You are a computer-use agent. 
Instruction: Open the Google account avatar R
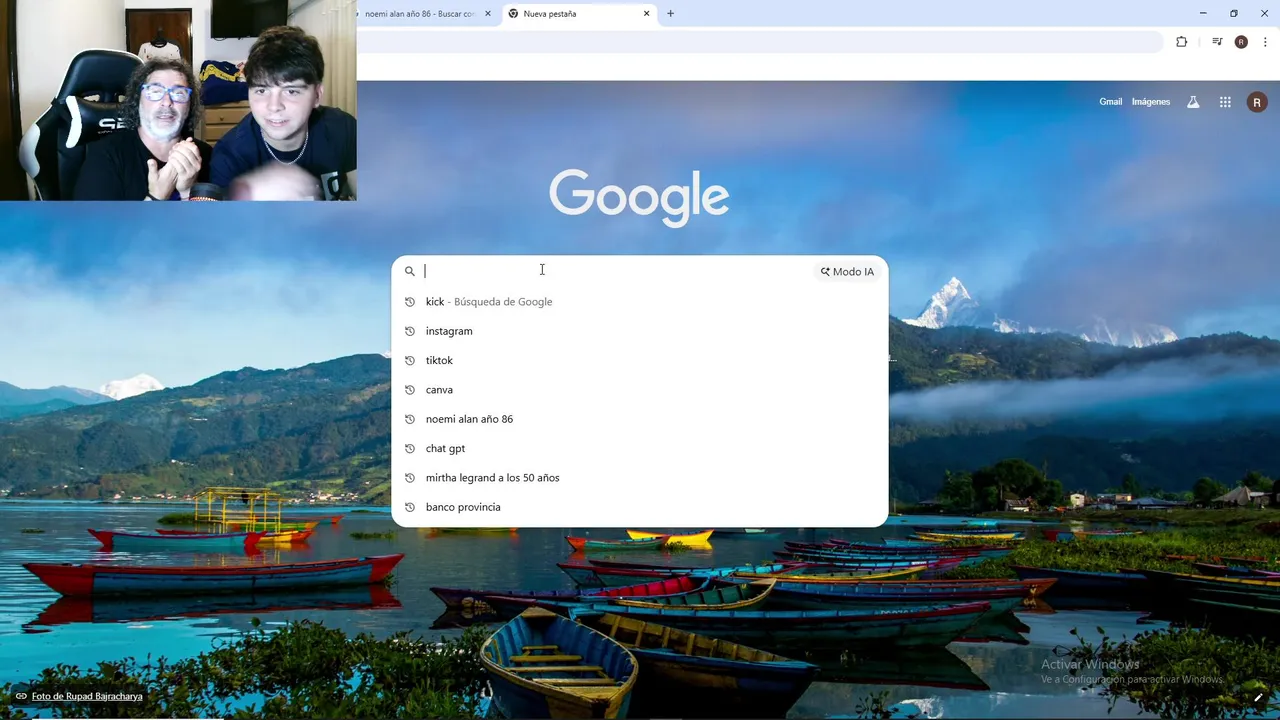pos(1257,102)
